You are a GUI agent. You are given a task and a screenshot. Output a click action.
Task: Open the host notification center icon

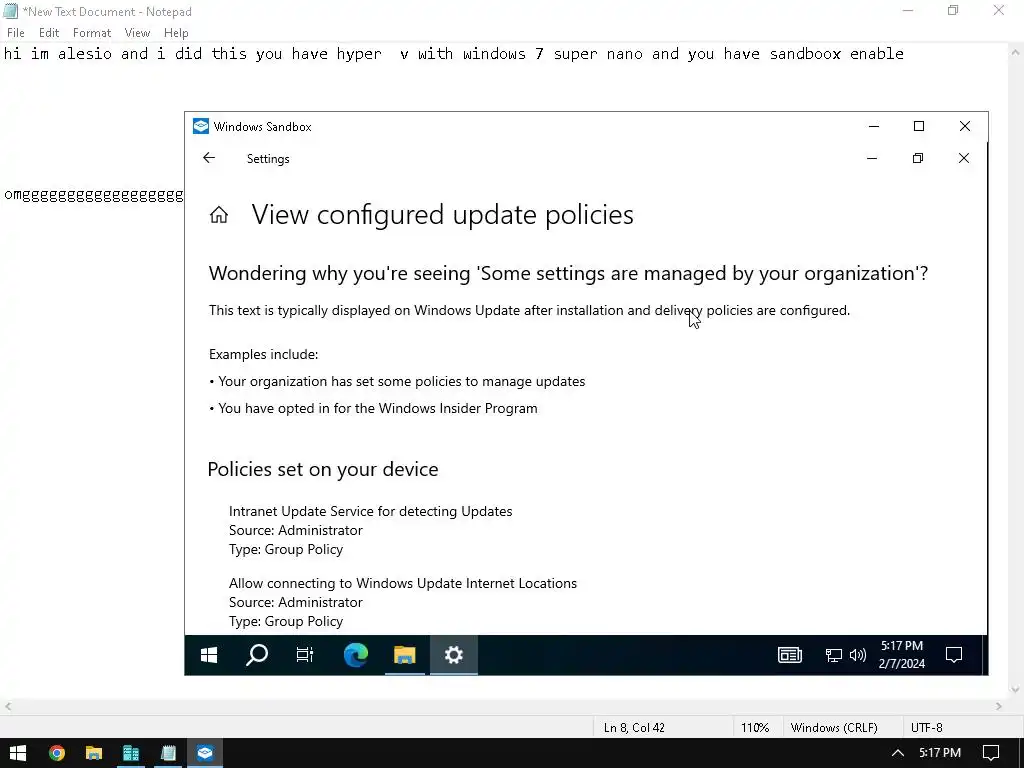click(x=991, y=753)
